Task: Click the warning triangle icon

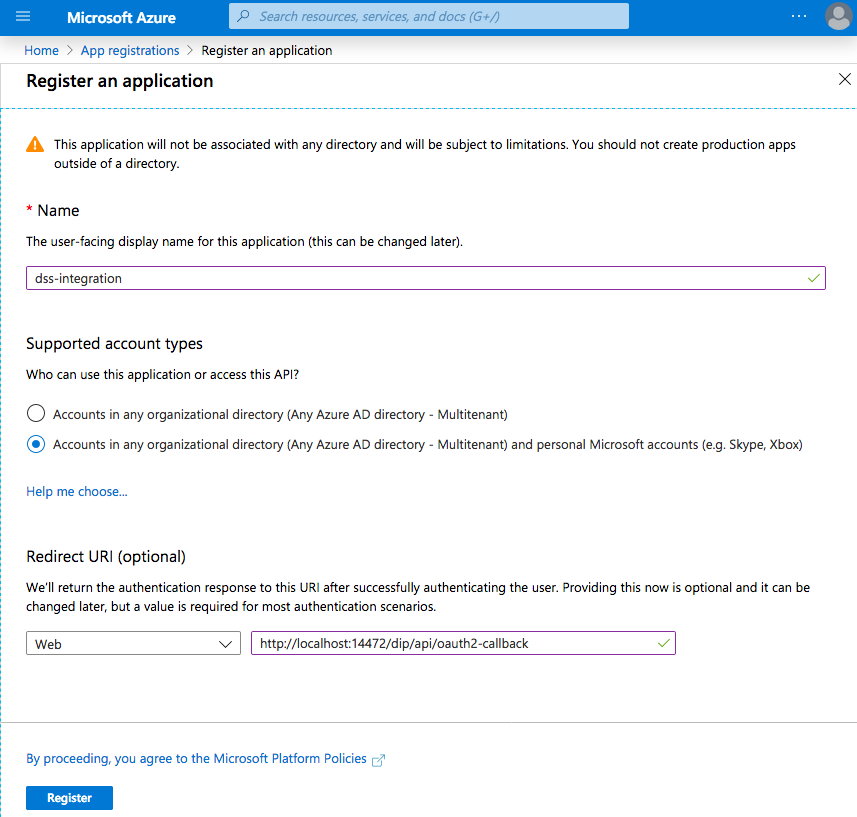Action: (36, 144)
